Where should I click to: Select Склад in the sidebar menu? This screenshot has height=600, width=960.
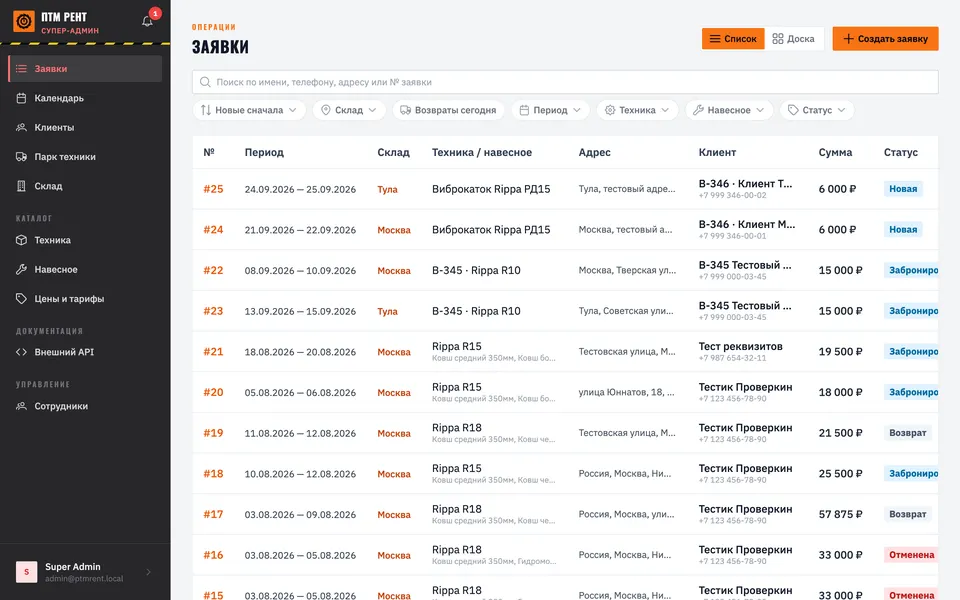[85, 186]
